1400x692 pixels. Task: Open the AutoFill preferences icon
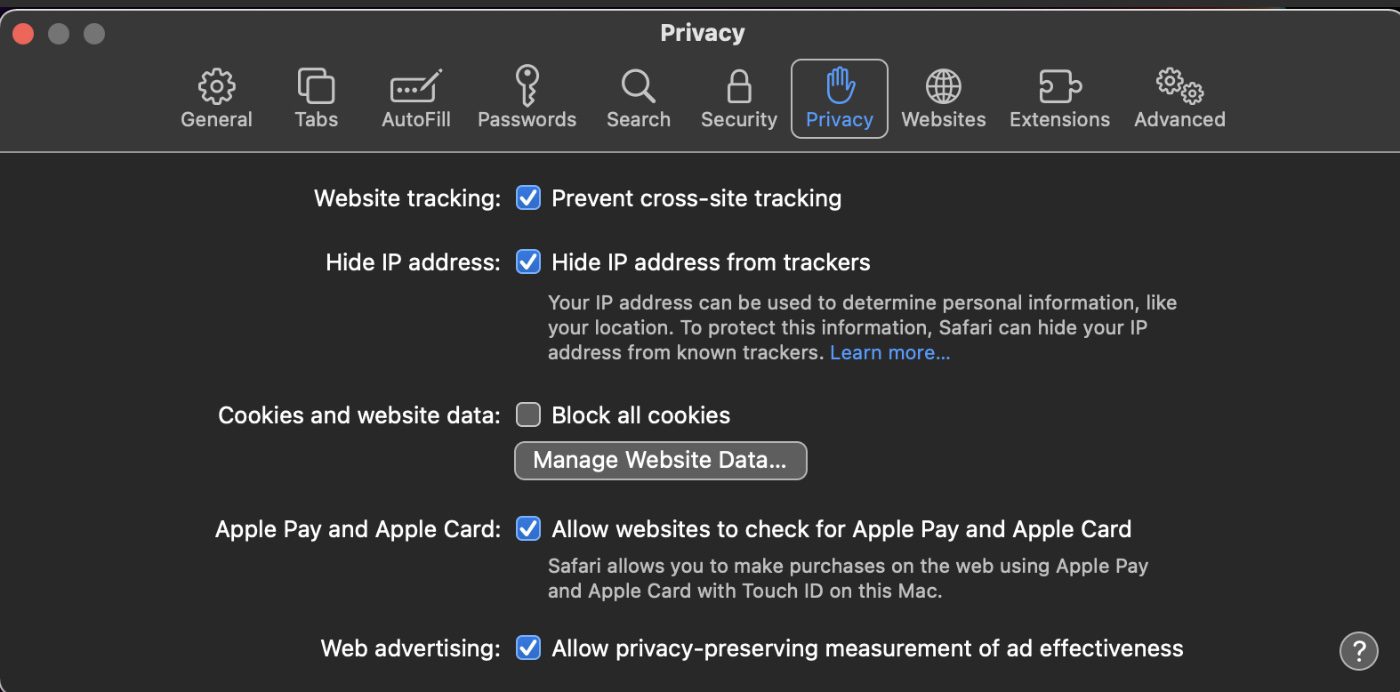pos(416,88)
